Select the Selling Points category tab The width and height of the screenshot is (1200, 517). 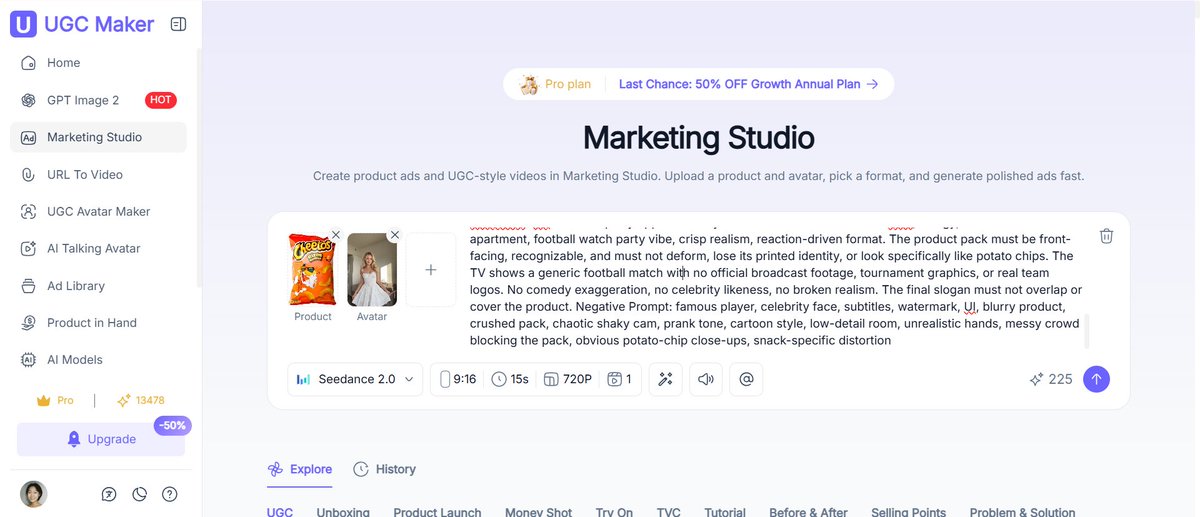[x=908, y=512]
